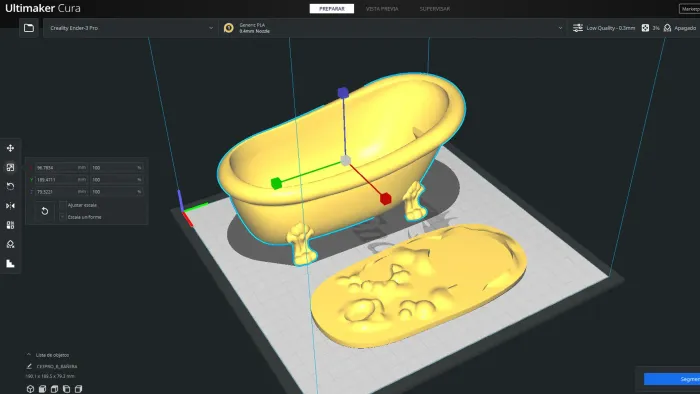700x394 pixels.
Task: Open the folder icon to load a file
Action: coord(29,28)
